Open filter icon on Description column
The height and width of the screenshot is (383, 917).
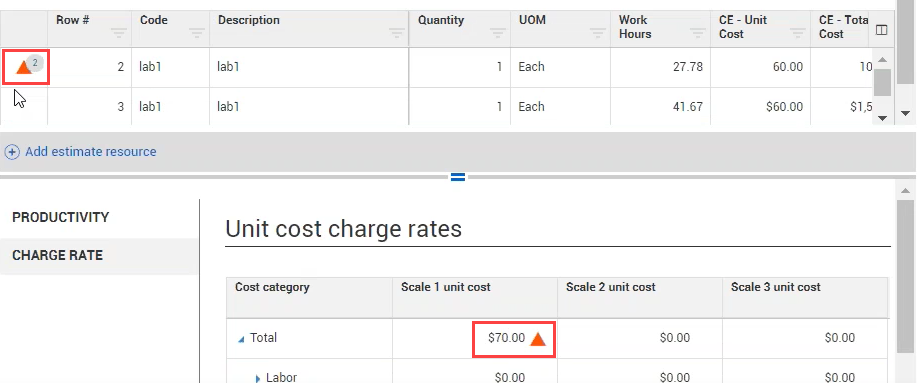(397, 33)
